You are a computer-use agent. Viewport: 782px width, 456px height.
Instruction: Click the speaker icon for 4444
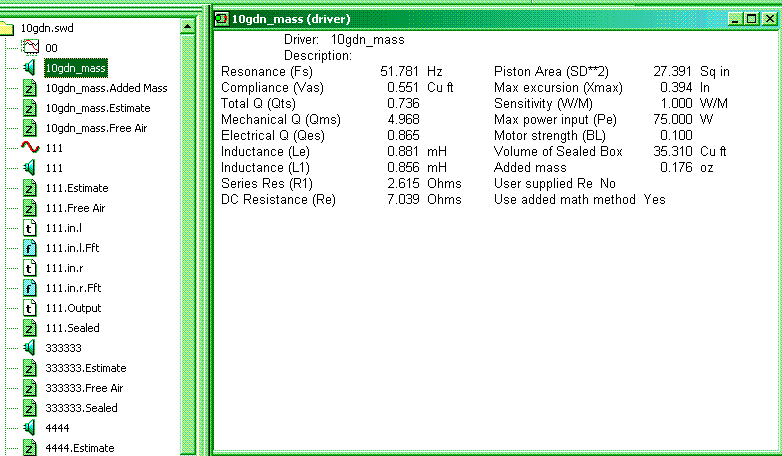coord(30,427)
